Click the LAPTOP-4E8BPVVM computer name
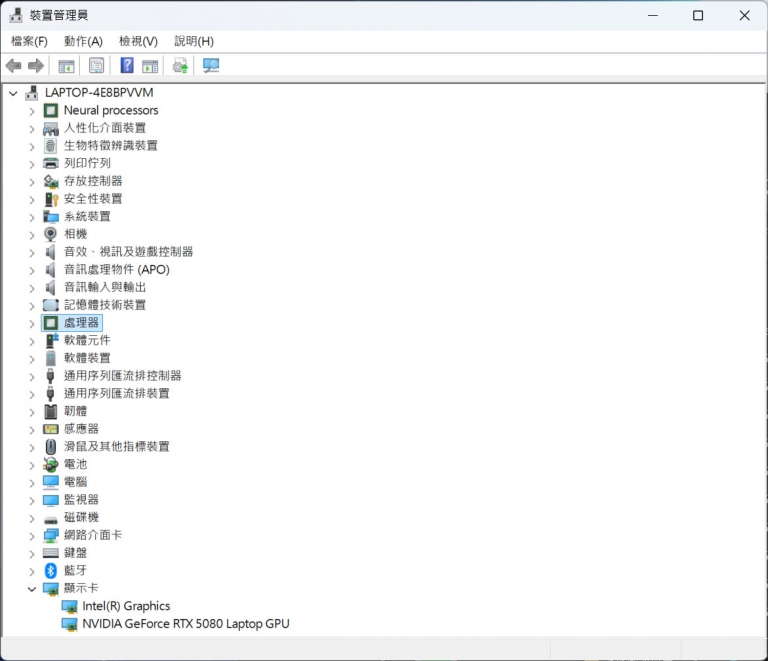This screenshot has height=661, width=768. 99,93
